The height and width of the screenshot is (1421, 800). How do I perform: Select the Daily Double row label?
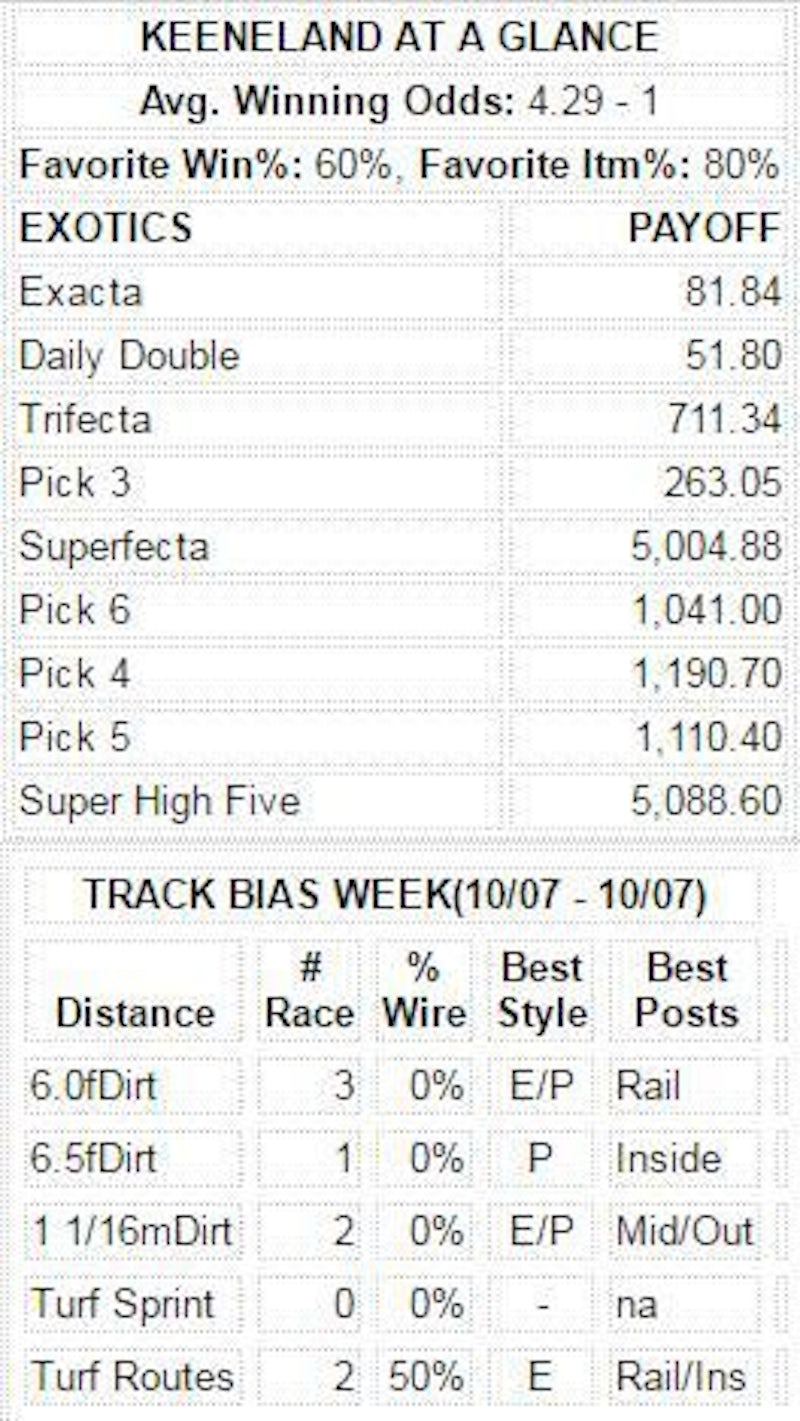click(129, 356)
